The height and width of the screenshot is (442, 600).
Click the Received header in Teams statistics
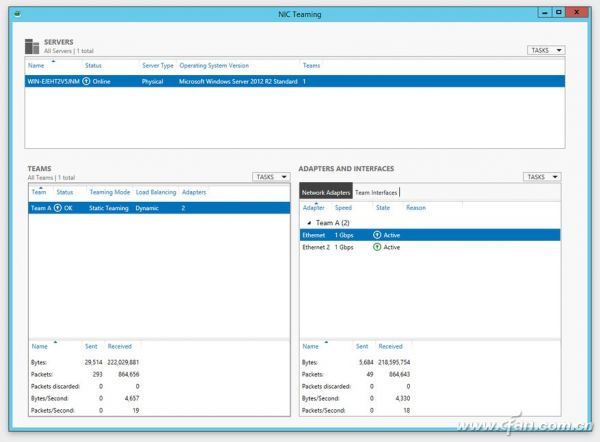pos(119,346)
